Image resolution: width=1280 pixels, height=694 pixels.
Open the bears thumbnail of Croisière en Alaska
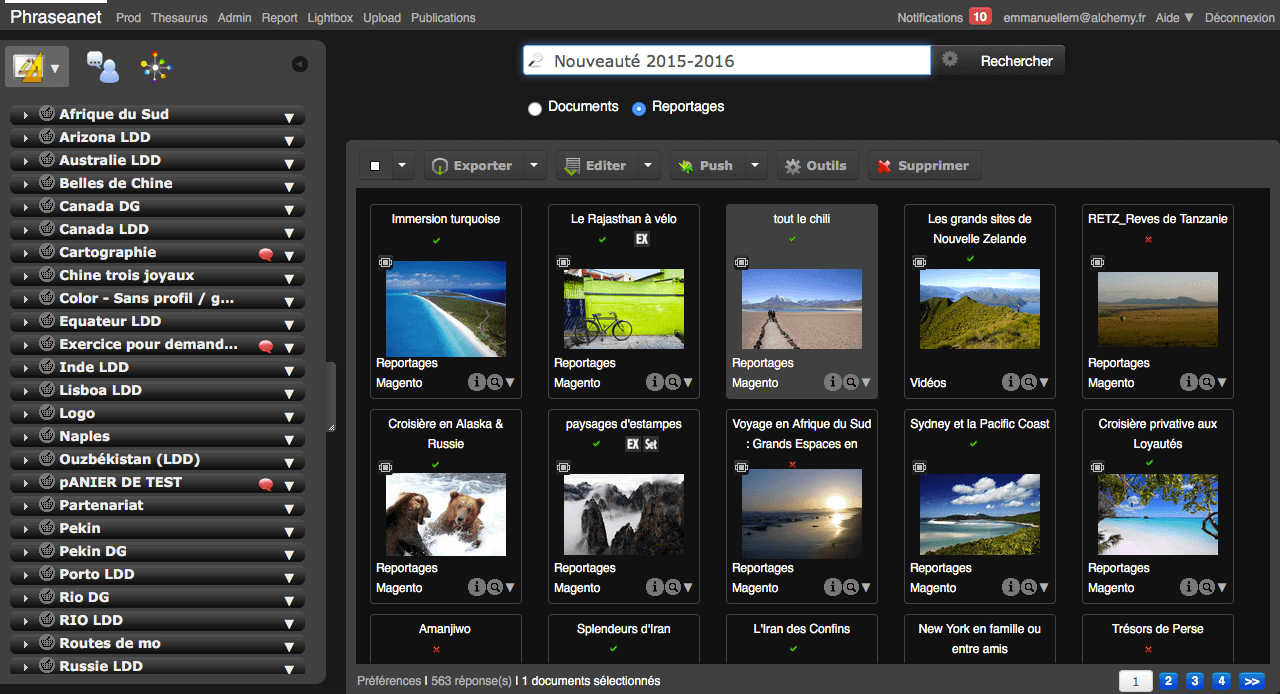tap(446, 514)
